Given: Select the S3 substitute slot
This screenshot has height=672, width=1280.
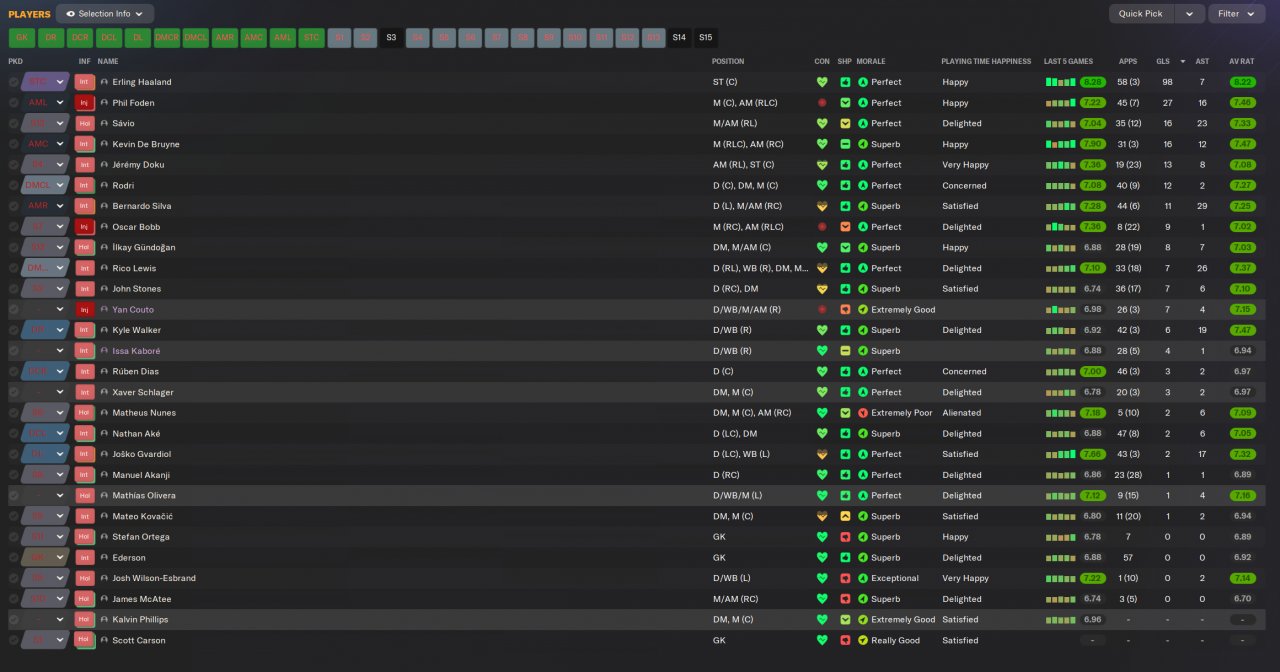Looking at the screenshot, I should click(391, 38).
